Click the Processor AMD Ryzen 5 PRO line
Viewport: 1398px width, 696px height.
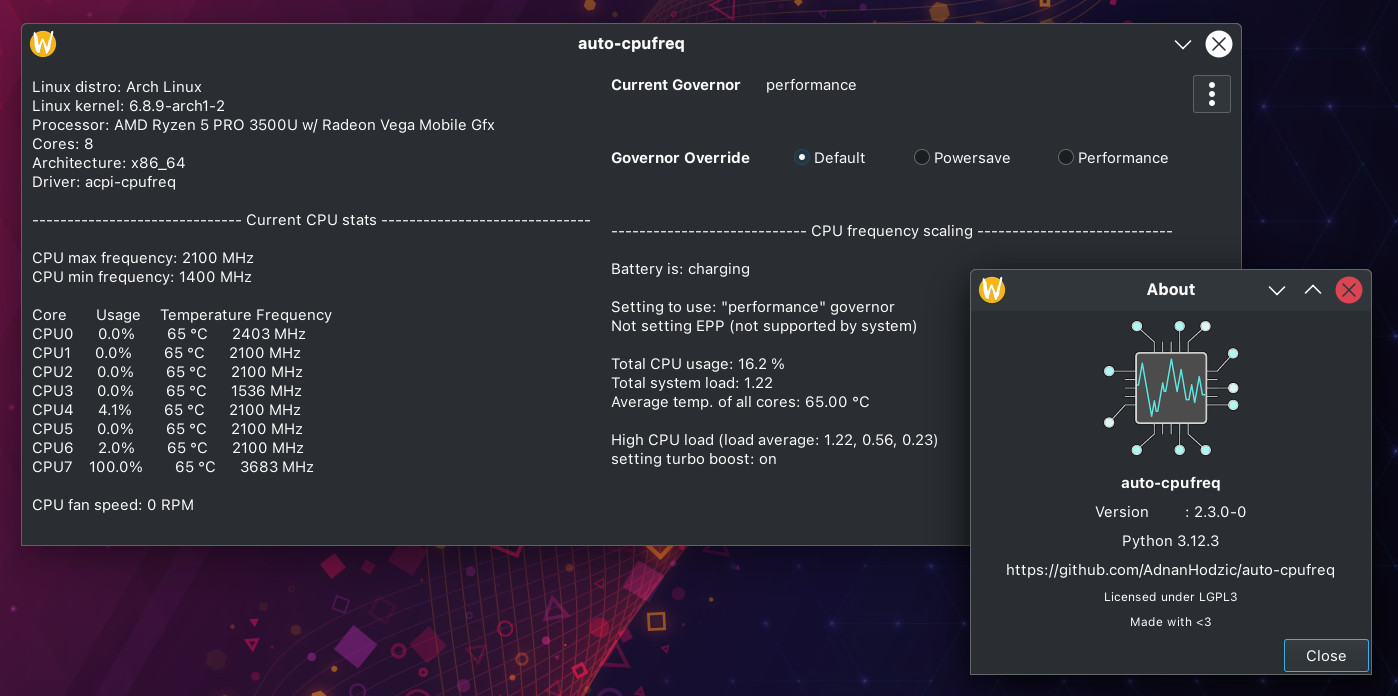[263, 125]
